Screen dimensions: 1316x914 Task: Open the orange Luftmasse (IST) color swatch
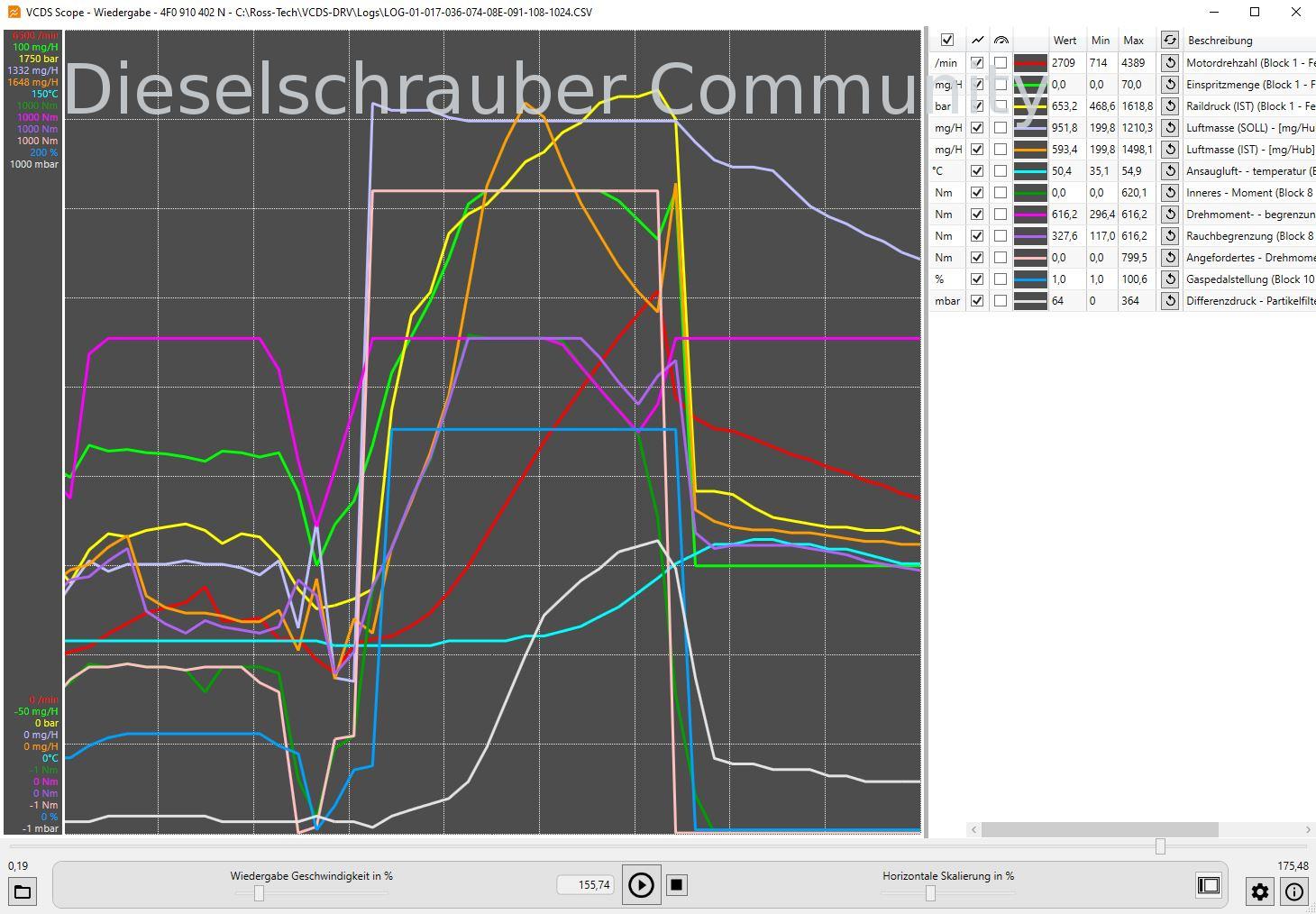click(1030, 150)
